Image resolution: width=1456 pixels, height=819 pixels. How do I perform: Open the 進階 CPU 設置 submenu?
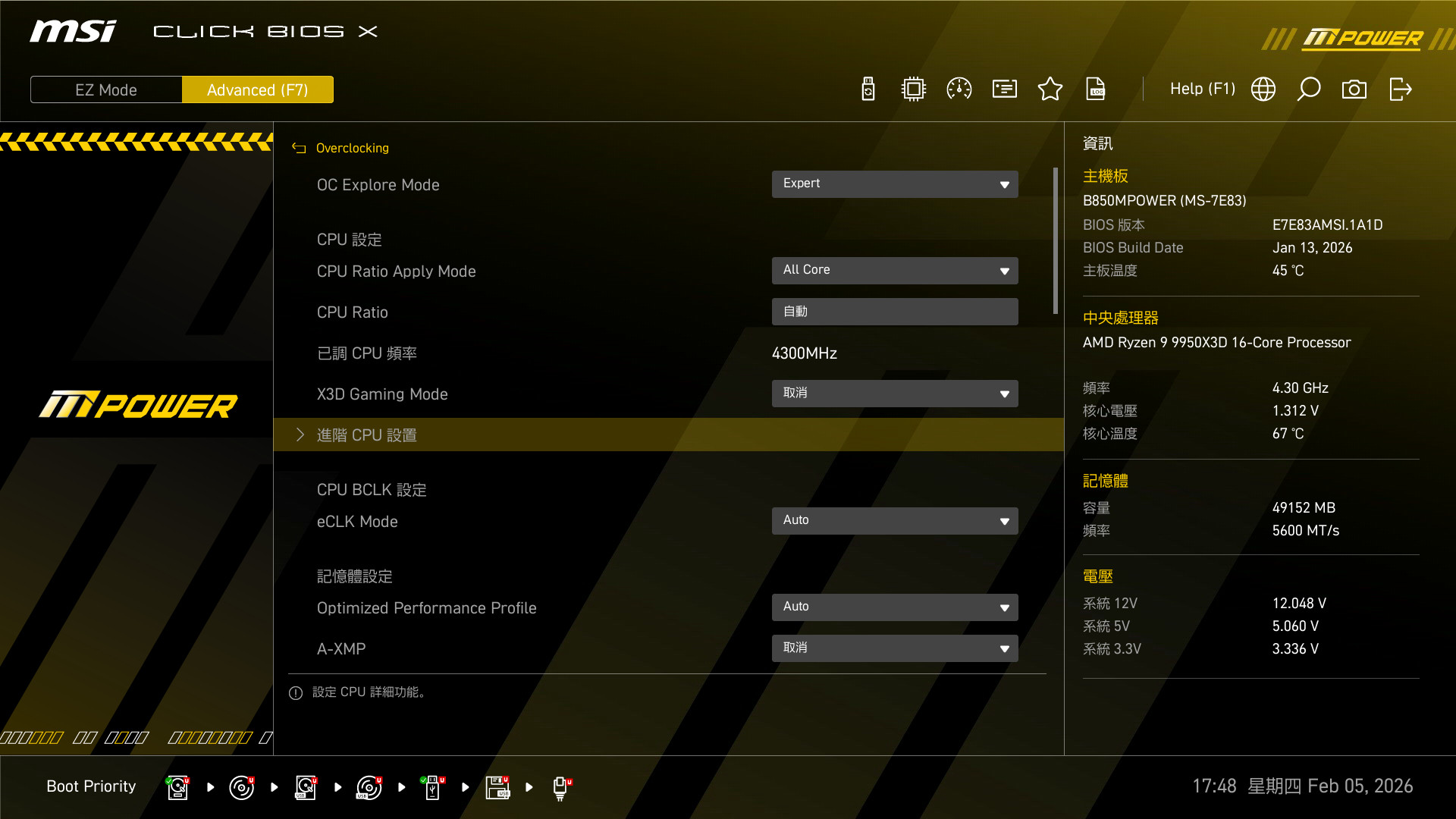(x=367, y=435)
